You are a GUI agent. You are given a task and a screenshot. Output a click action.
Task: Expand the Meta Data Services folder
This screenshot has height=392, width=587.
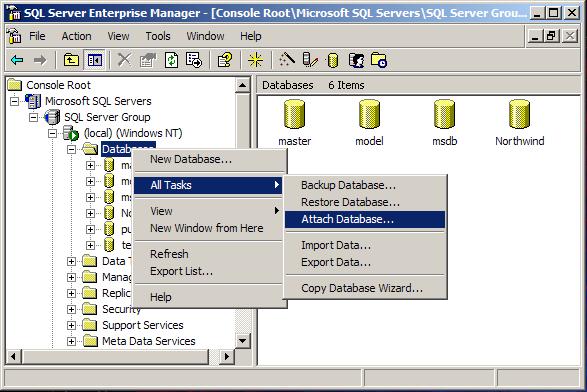pyautogui.click(x=71, y=341)
